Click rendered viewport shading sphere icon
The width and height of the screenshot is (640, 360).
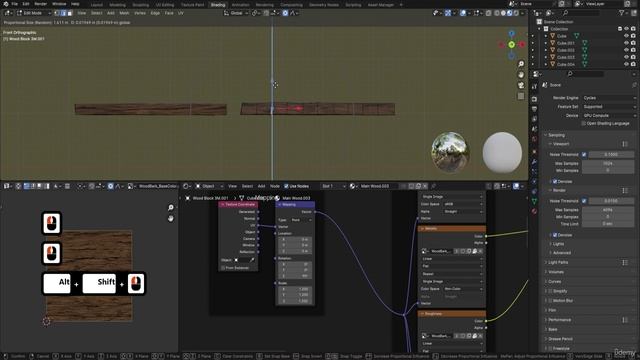pyautogui.click(x=516, y=13)
